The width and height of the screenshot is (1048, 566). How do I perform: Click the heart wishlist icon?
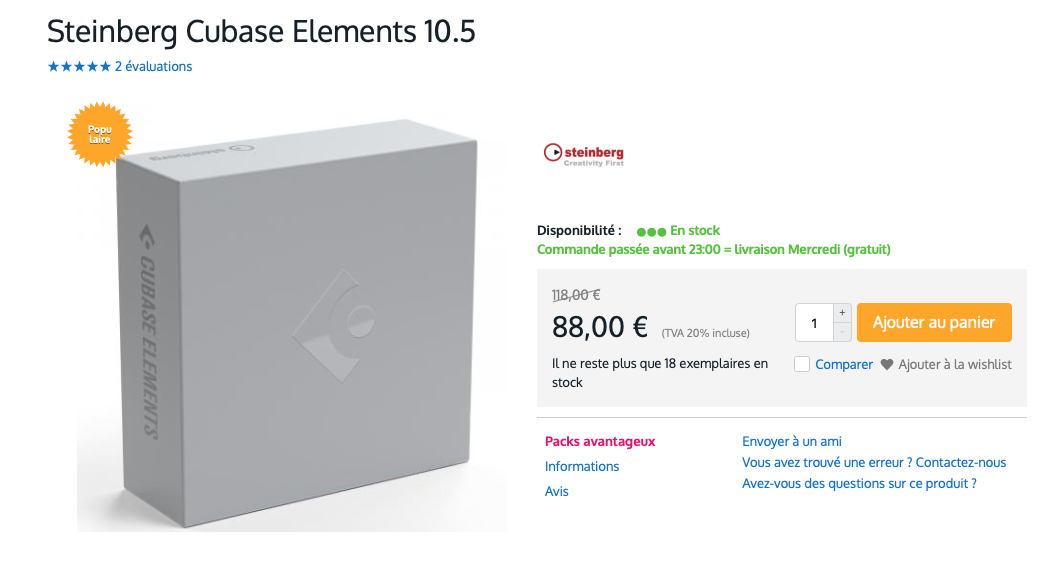click(886, 365)
